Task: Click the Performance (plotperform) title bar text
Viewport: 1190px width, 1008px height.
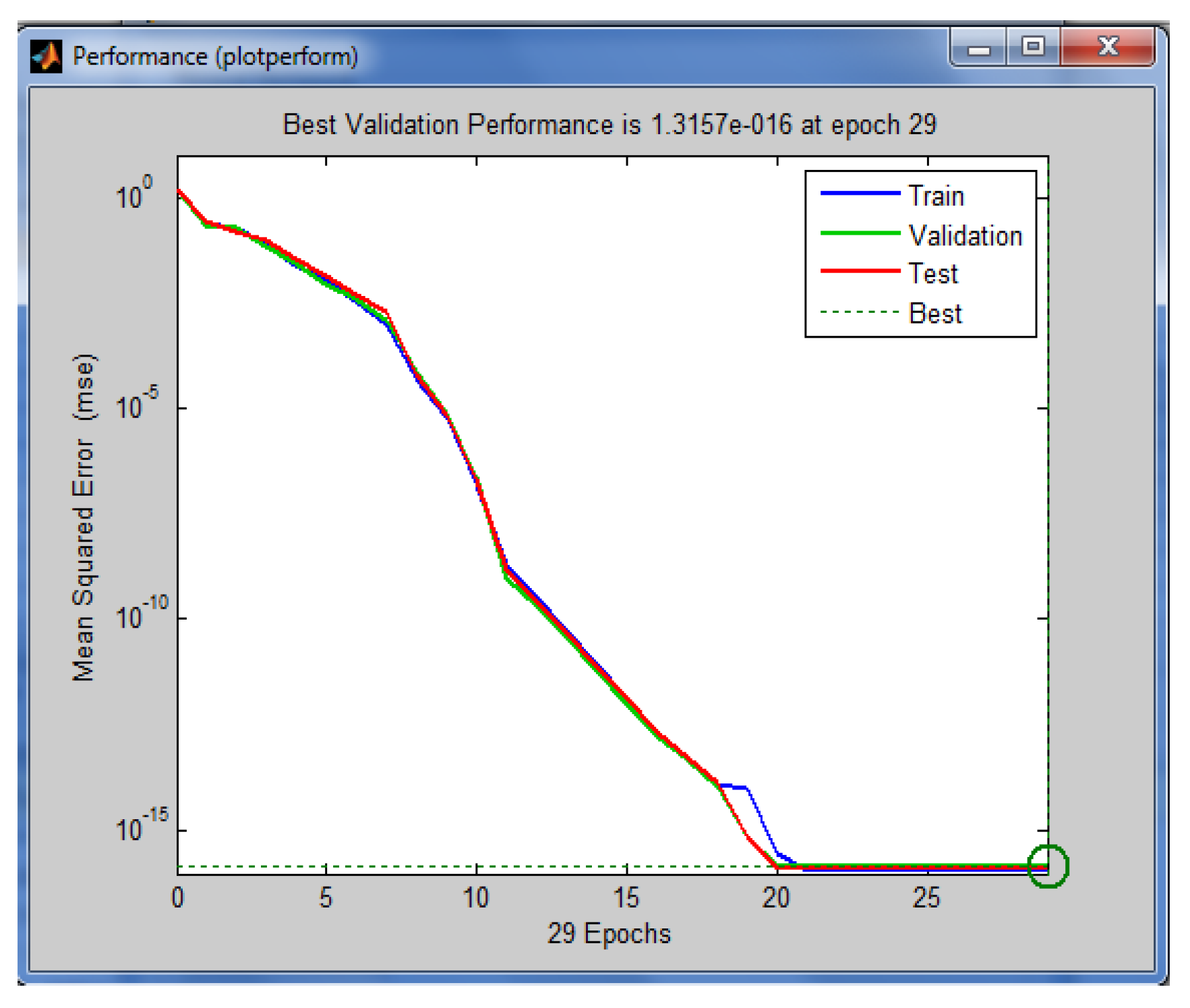Action: tap(215, 56)
